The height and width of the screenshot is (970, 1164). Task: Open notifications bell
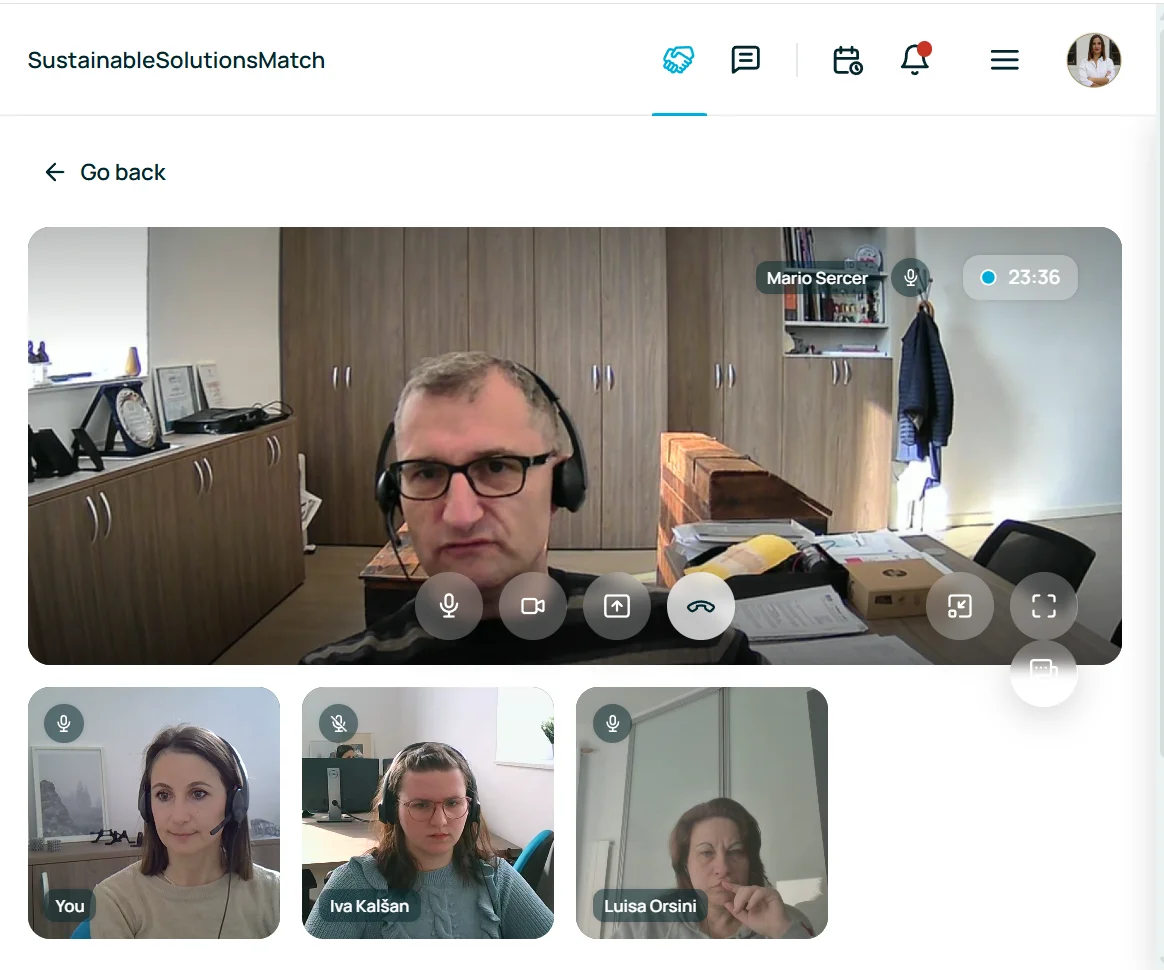(915, 60)
